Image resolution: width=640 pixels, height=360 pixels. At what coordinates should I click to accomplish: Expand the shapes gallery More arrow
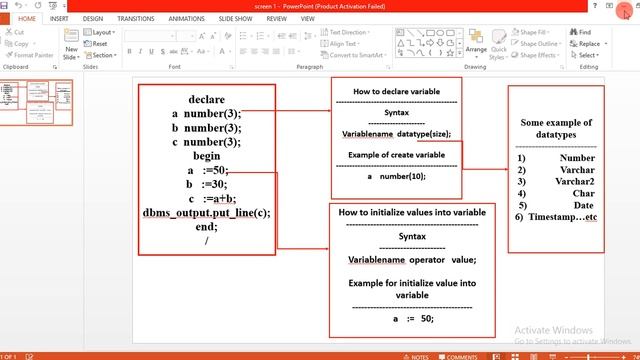click(x=460, y=53)
